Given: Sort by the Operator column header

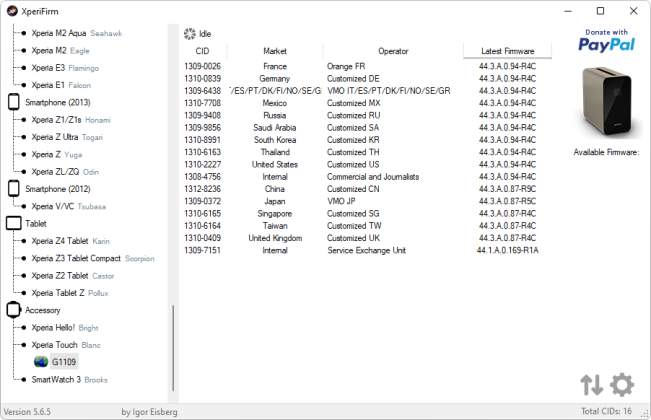Looking at the screenshot, I should click(x=393, y=51).
